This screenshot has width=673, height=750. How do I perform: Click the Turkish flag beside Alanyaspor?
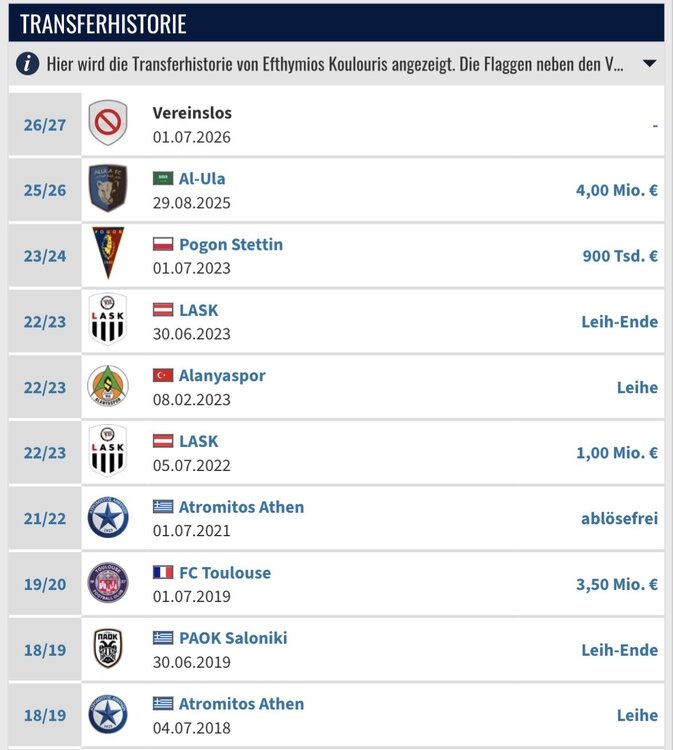[x=163, y=375]
